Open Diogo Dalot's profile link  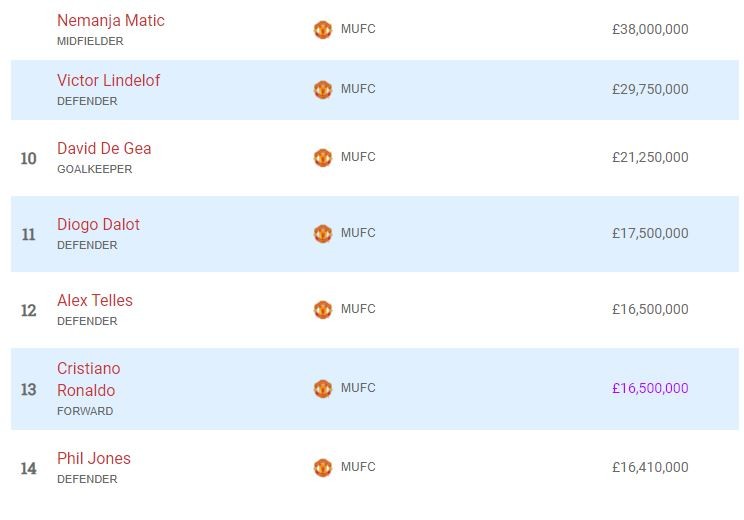pyautogui.click(x=98, y=225)
